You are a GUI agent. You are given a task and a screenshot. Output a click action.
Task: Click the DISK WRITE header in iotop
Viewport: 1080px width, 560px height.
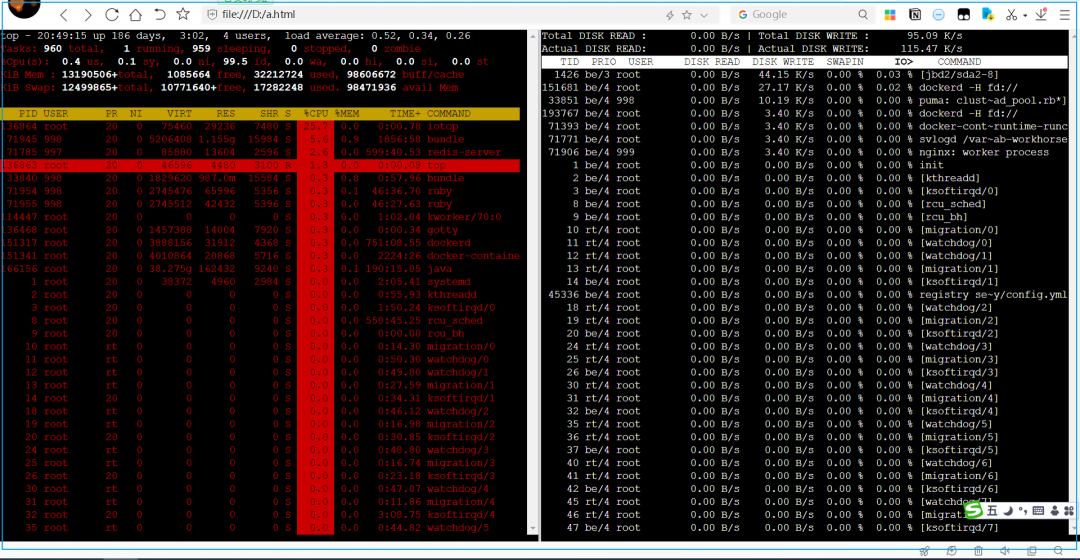pos(783,62)
